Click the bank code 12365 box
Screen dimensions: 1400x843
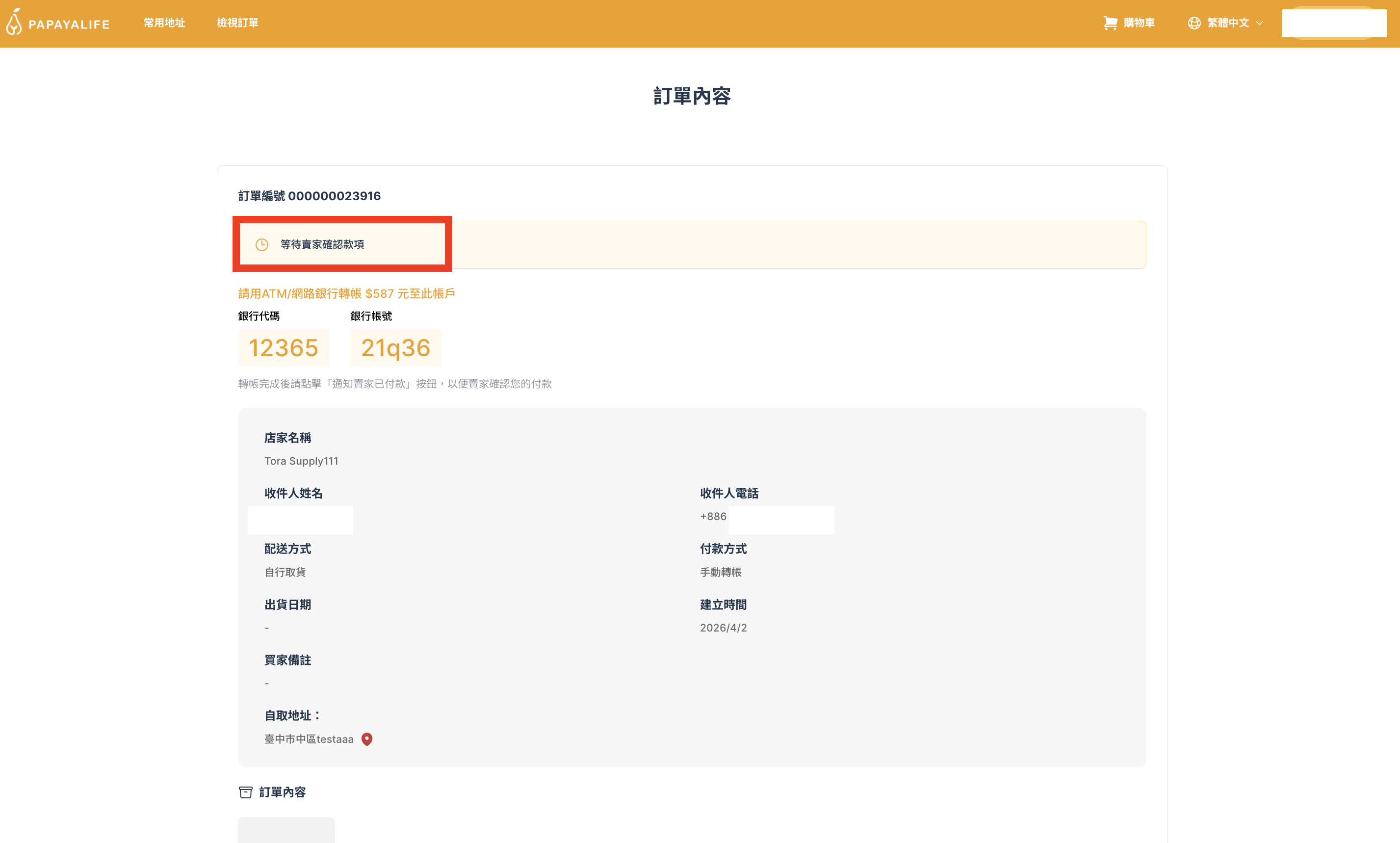point(284,348)
